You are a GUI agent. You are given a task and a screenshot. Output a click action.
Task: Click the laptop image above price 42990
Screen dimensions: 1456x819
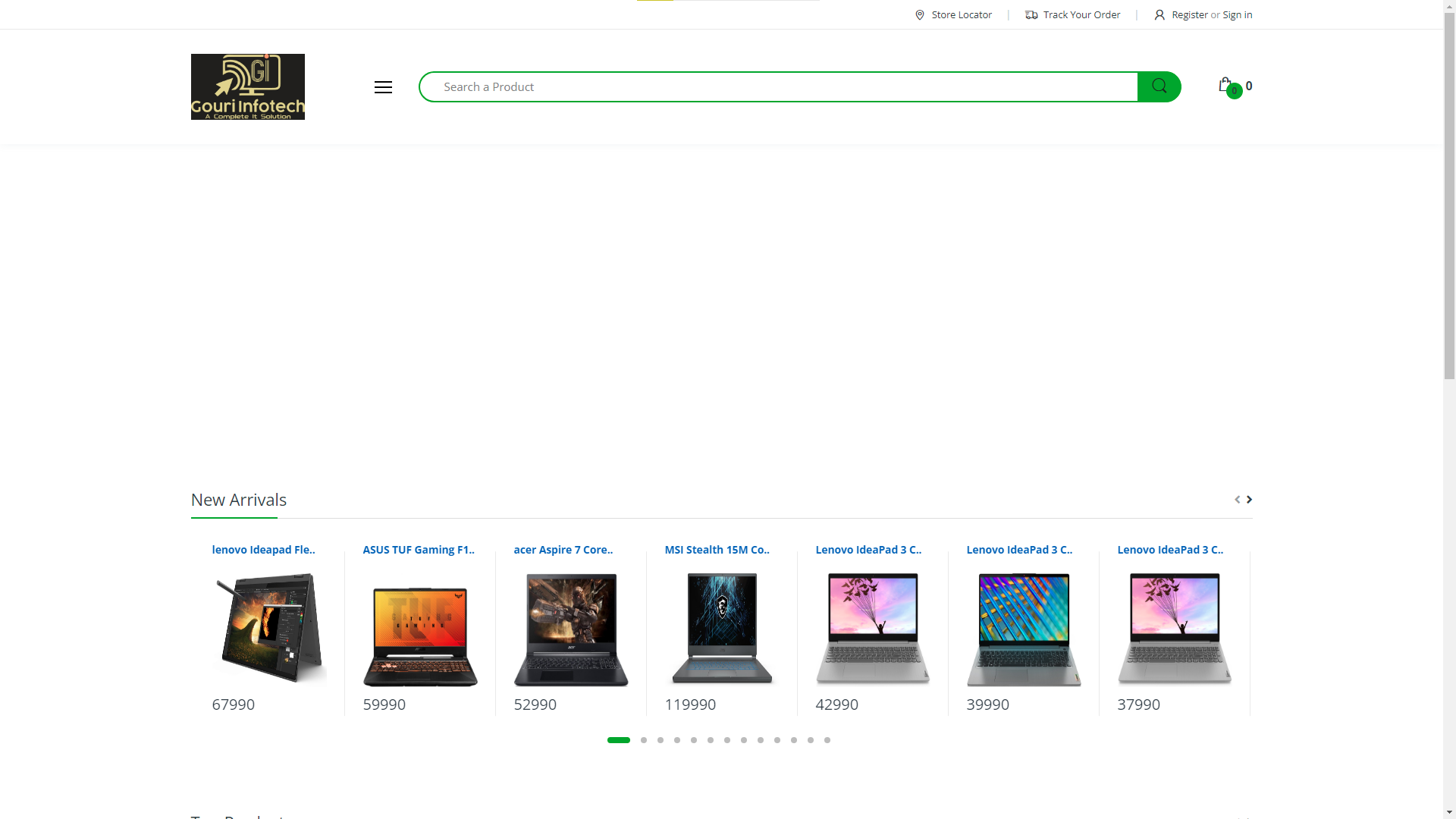(873, 629)
